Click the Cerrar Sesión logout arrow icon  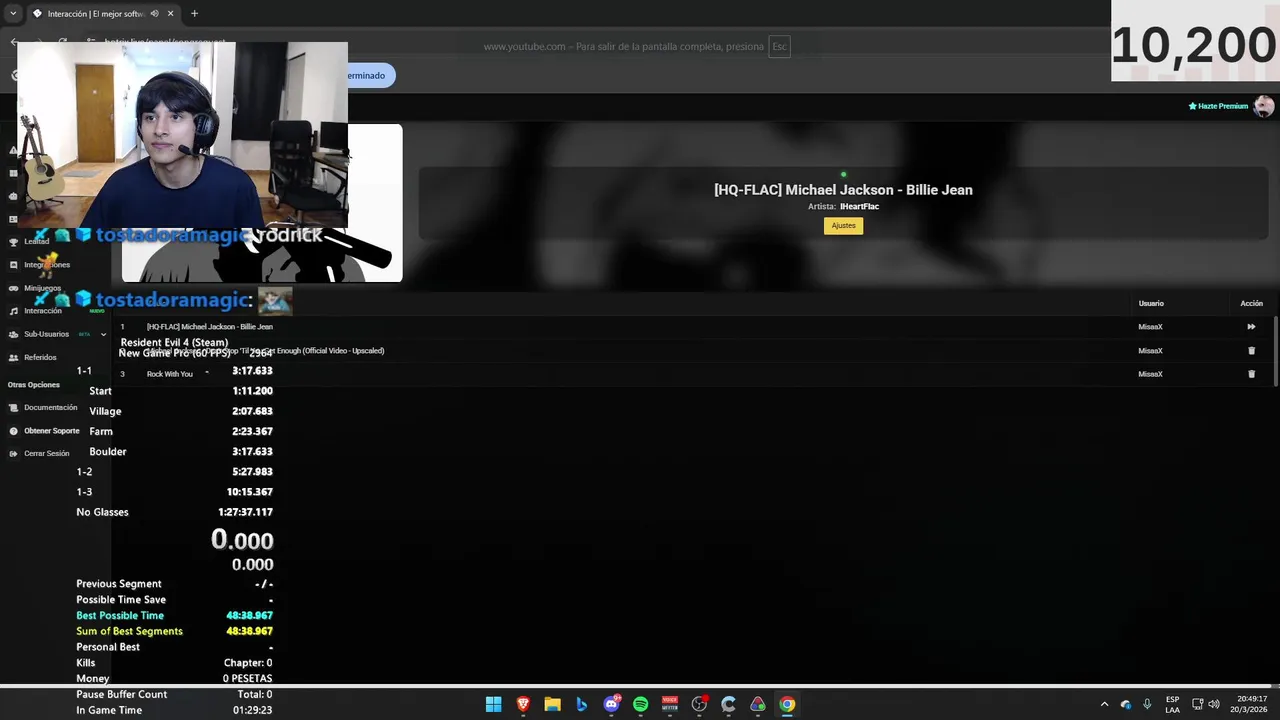(13, 454)
